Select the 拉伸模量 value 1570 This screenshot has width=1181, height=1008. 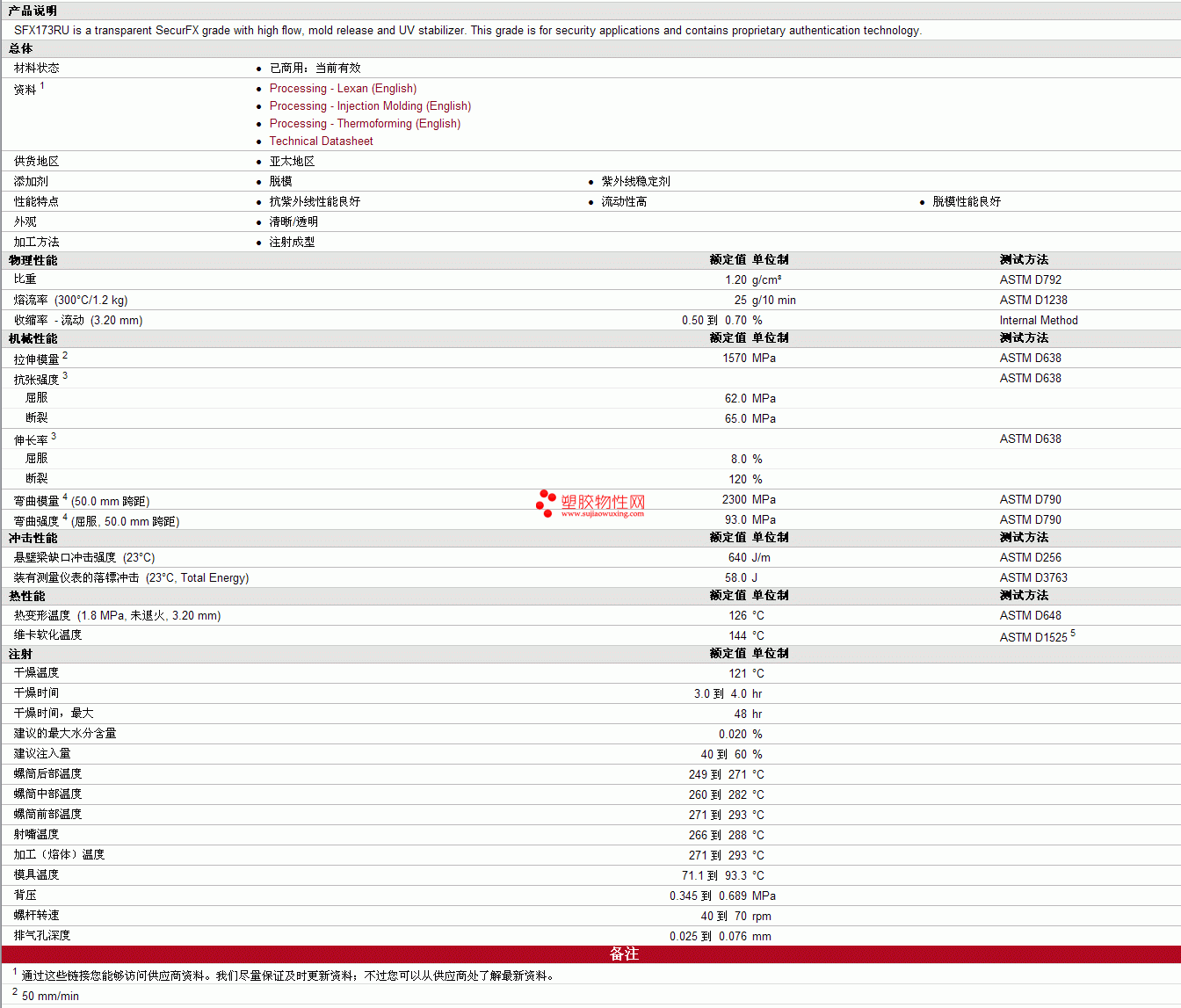tap(735, 359)
